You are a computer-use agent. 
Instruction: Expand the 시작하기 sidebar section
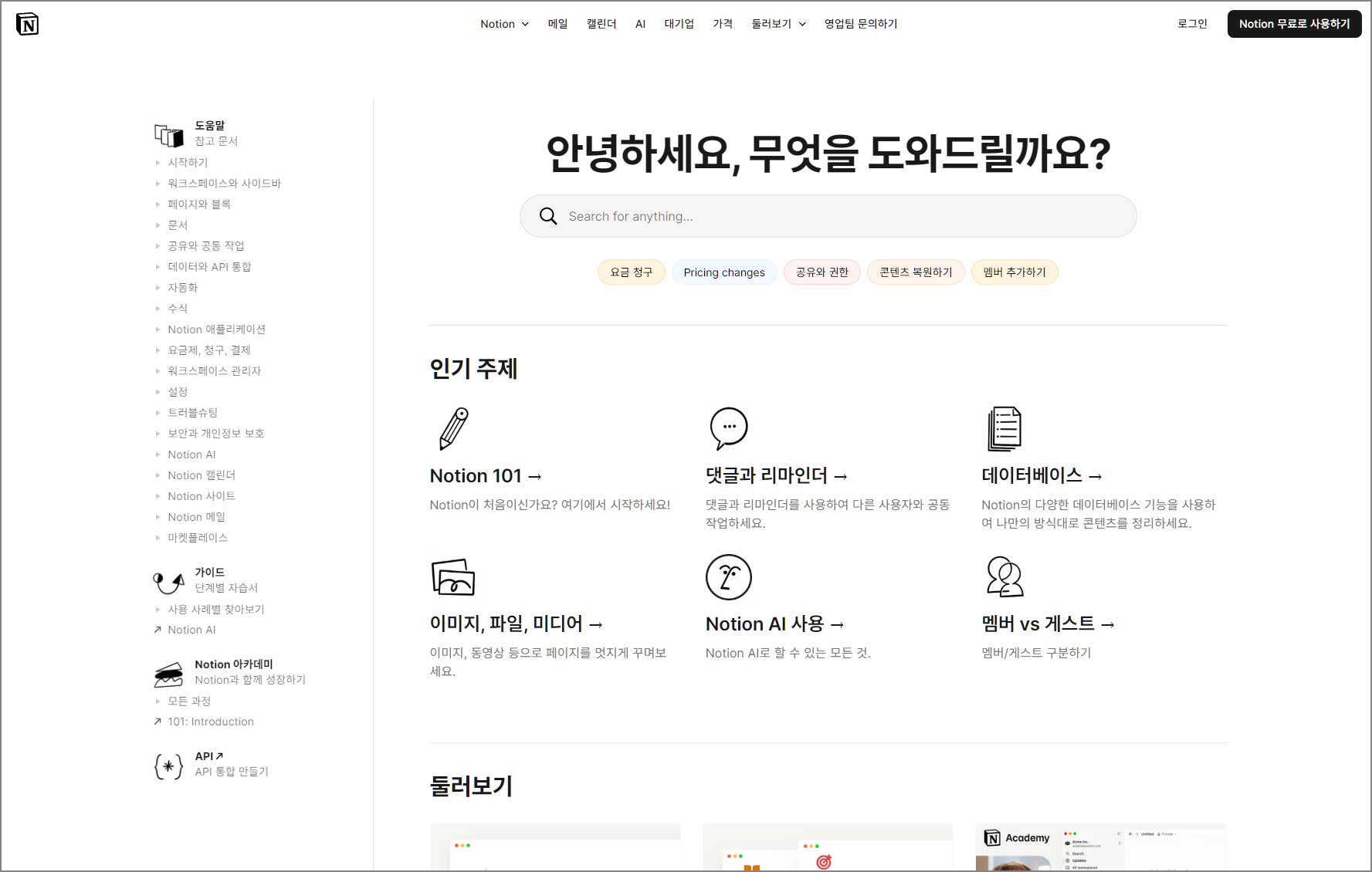pyautogui.click(x=188, y=162)
